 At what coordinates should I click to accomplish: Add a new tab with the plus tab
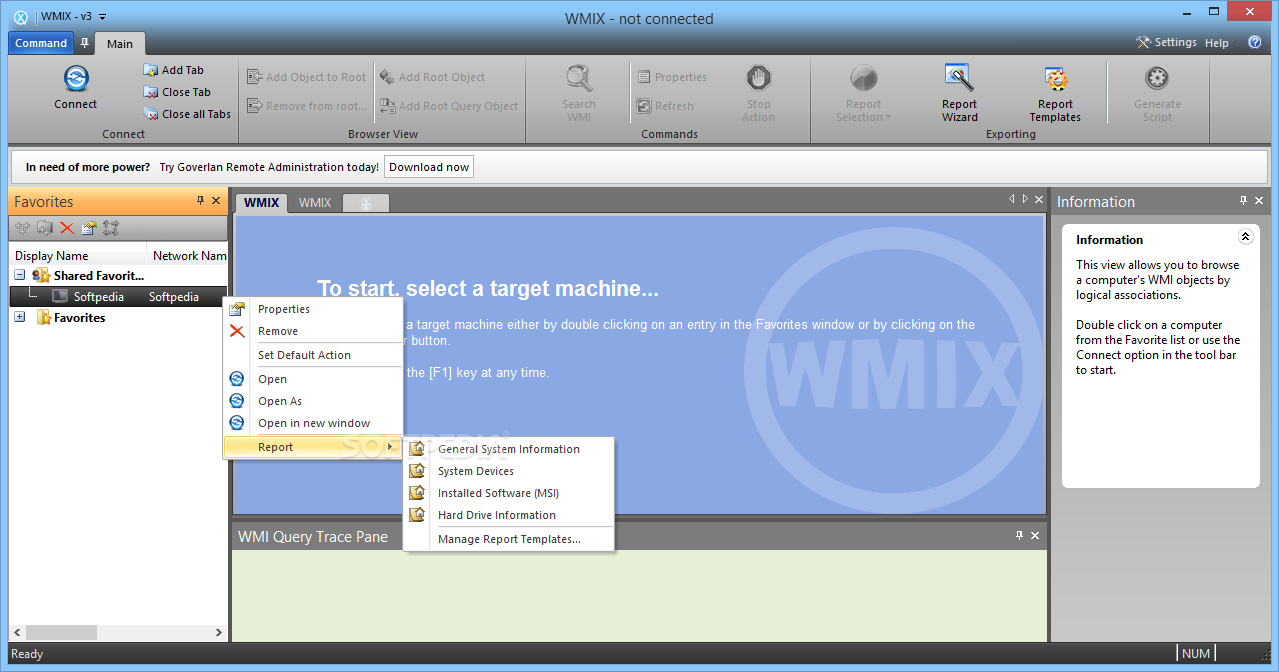[x=365, y=203]
